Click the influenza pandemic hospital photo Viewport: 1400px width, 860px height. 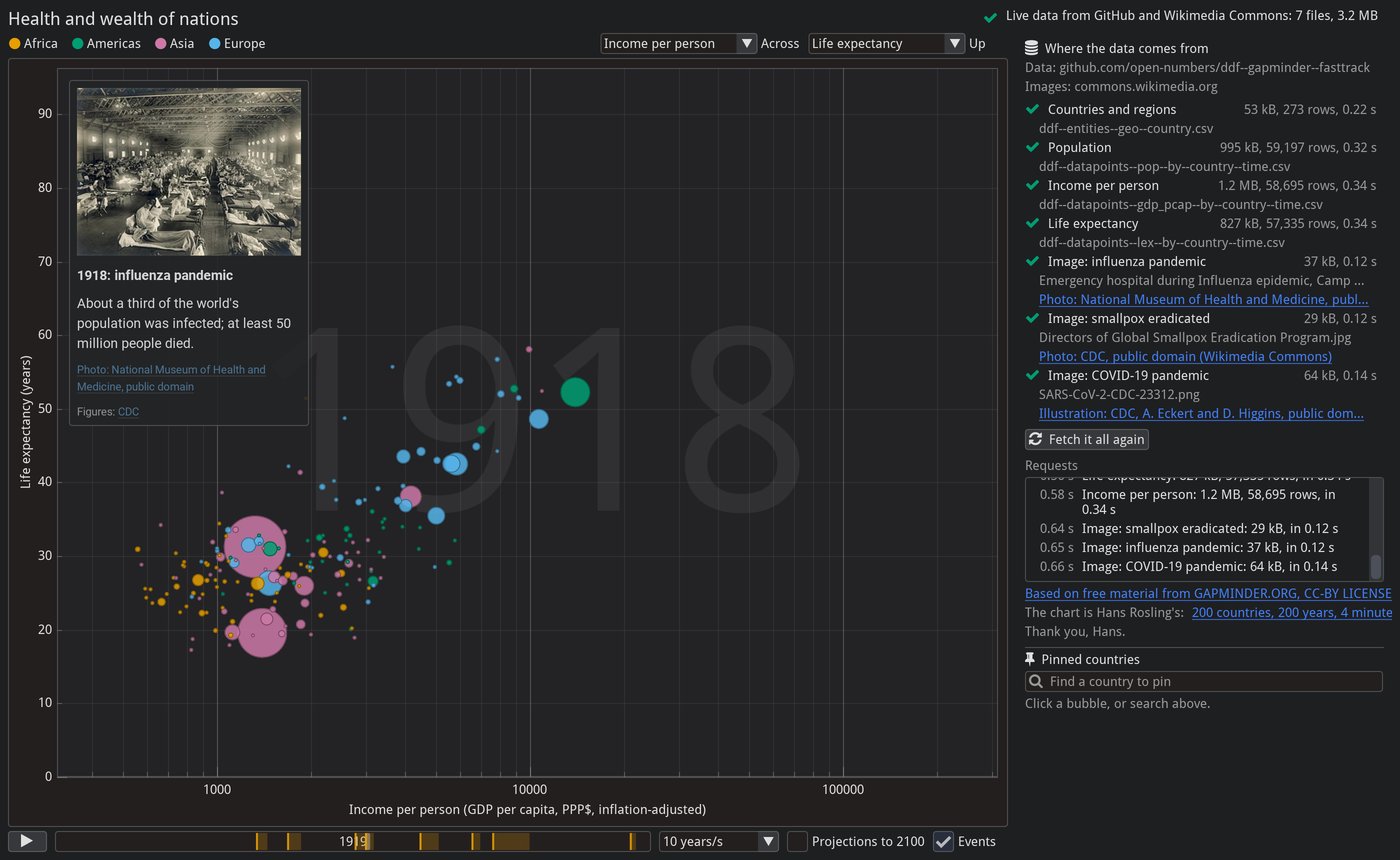pos(189,172)
